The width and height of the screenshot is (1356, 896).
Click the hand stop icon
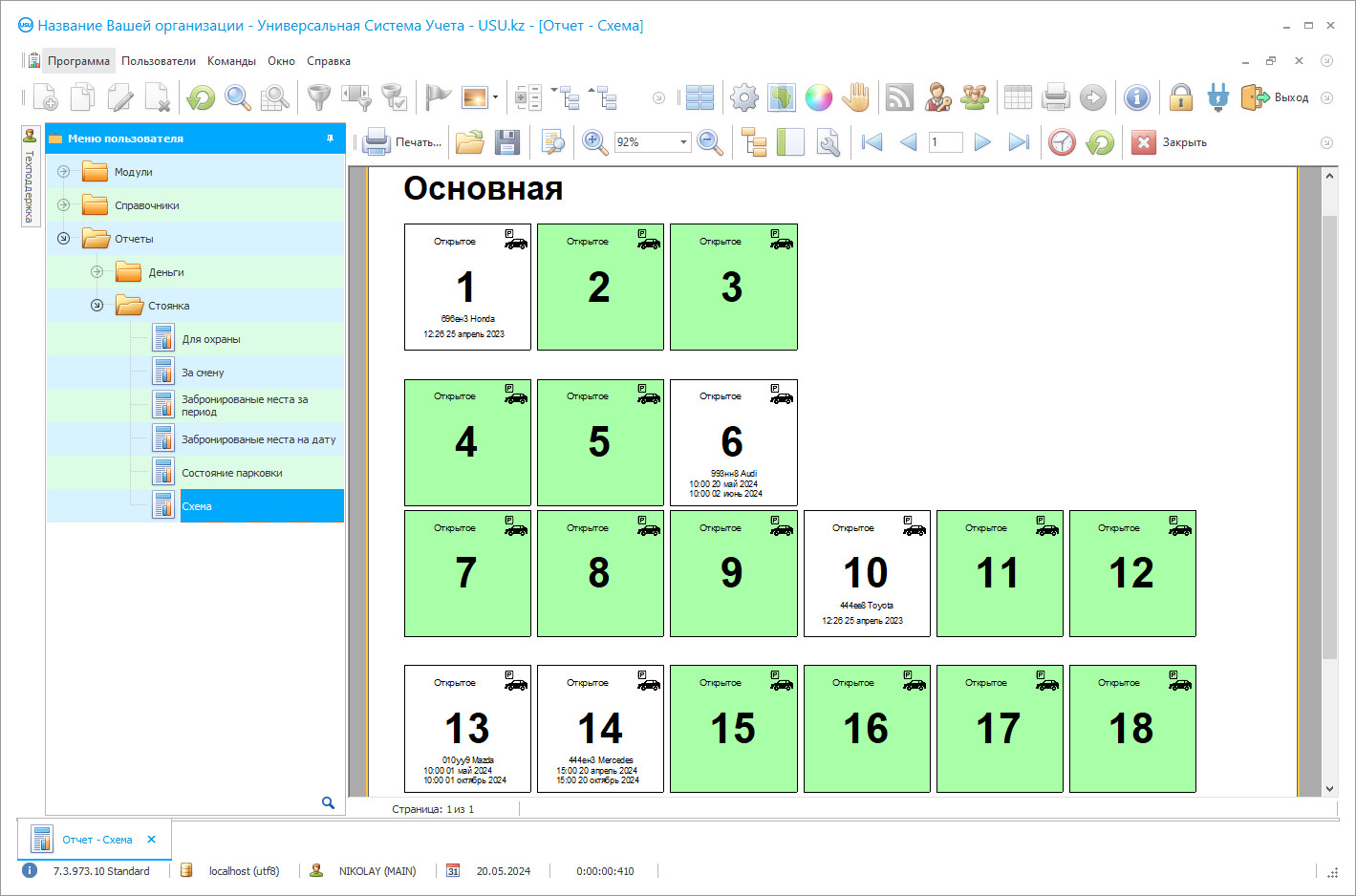tap(855, 97)
